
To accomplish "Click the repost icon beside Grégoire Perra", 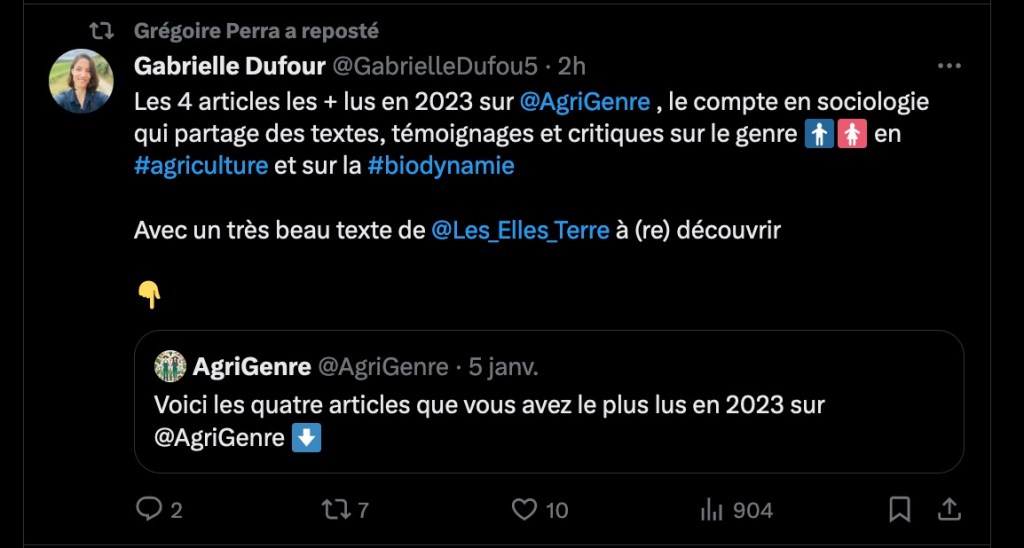I will (x=102, y=31).
